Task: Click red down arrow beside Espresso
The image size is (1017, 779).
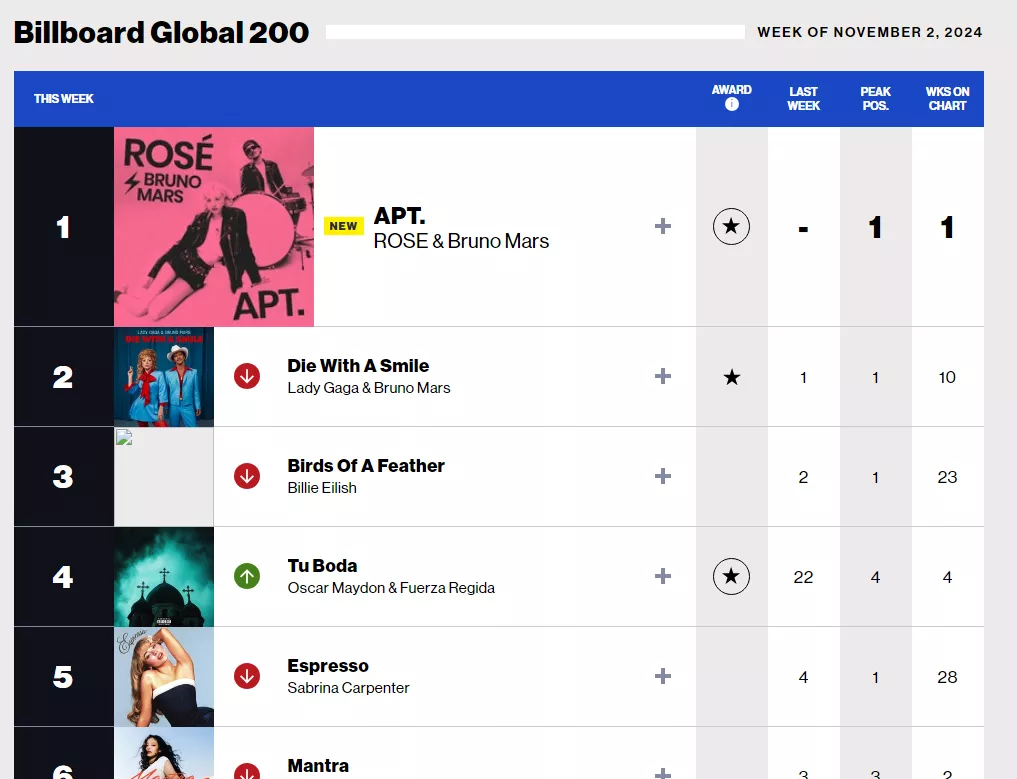Action: [x=247, y=676]
